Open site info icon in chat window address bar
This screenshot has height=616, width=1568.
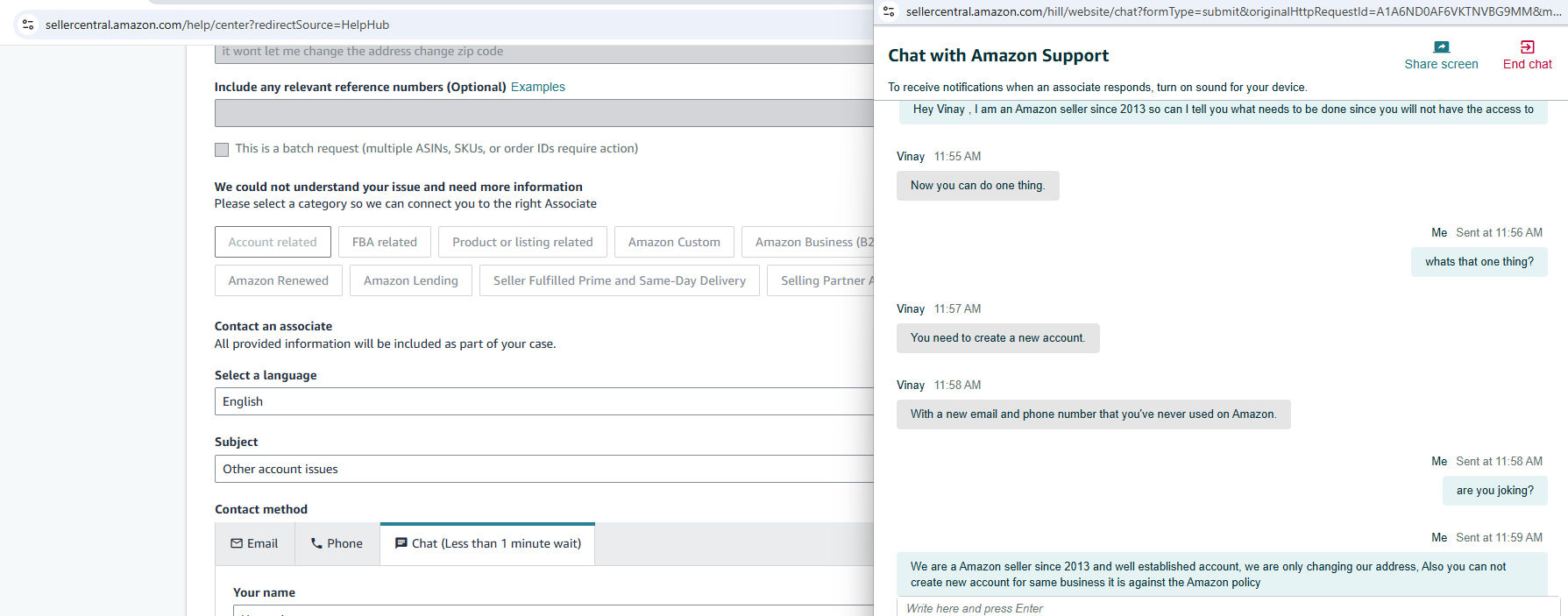(889, 11)
